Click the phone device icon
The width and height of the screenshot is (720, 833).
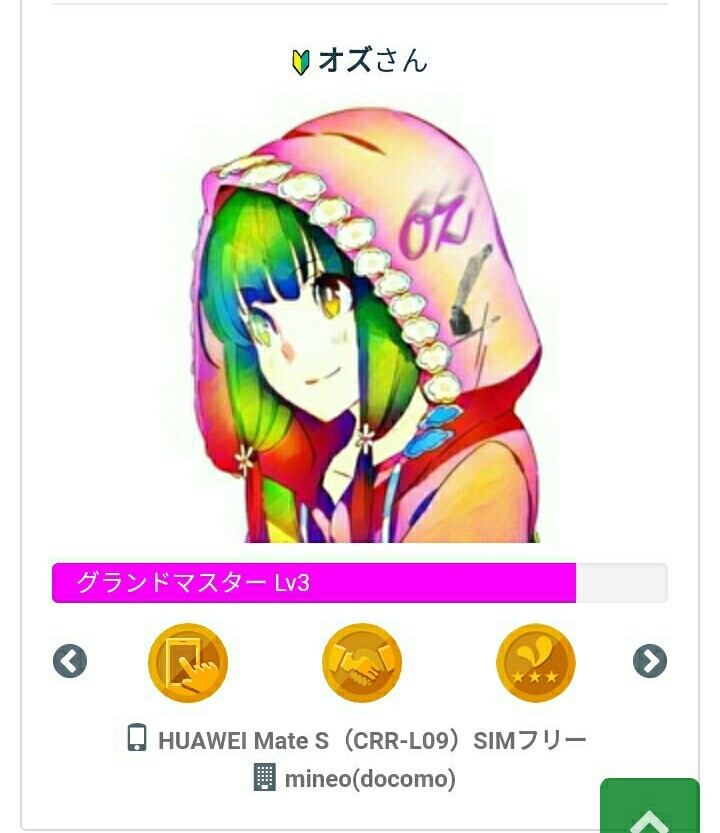137,737
